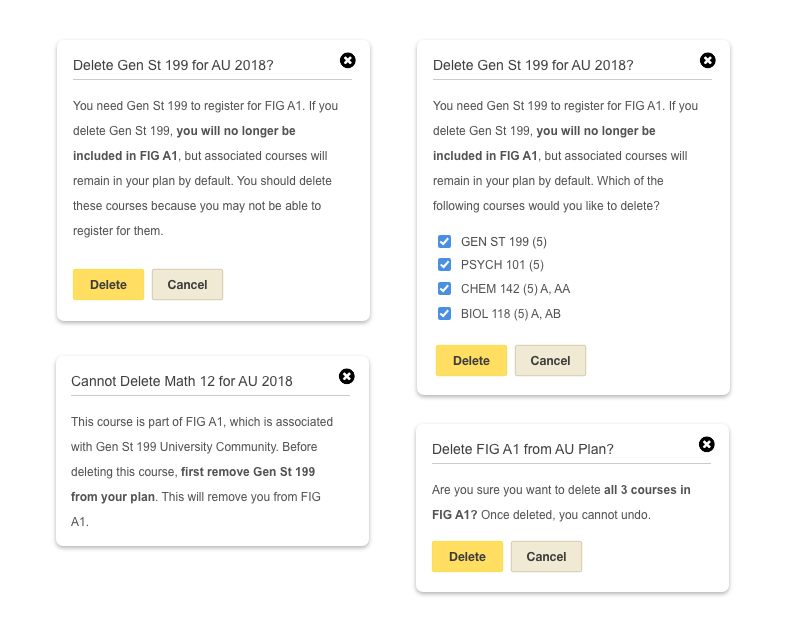Screen dimensions: 786x632
Task: Uncheck the GEN ST 199 (5) checkbox
Action: (444, 241)
